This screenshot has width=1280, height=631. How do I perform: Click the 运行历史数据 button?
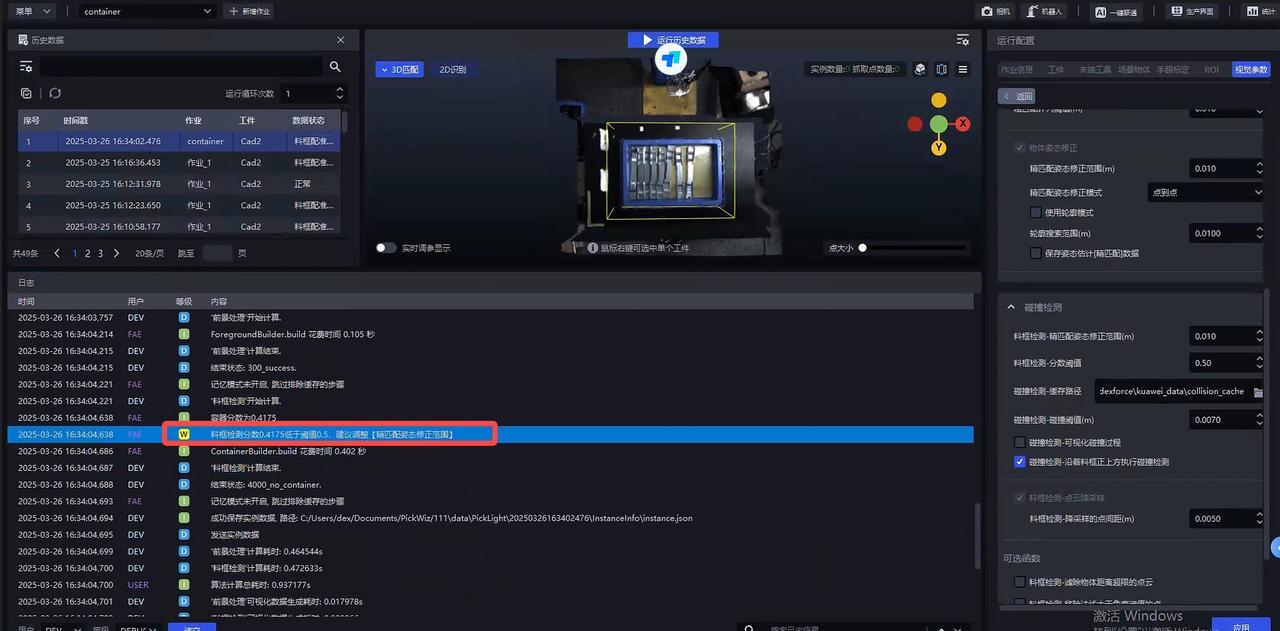[x=673, y=40]
